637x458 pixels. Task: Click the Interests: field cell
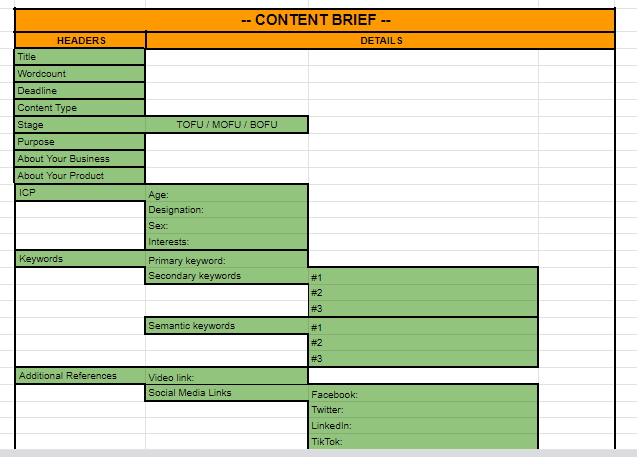click(226, 242)
